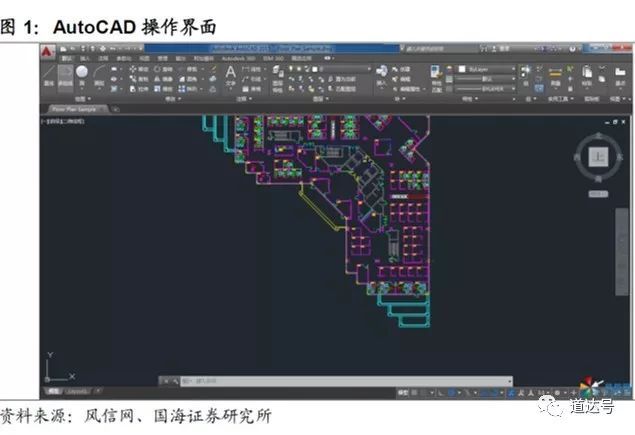Click the title bar search box

coord(439,49)
